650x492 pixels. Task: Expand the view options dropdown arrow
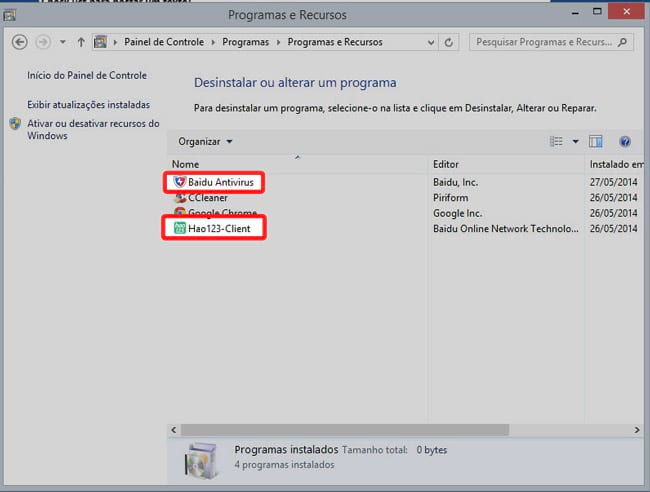pos(575,142)
